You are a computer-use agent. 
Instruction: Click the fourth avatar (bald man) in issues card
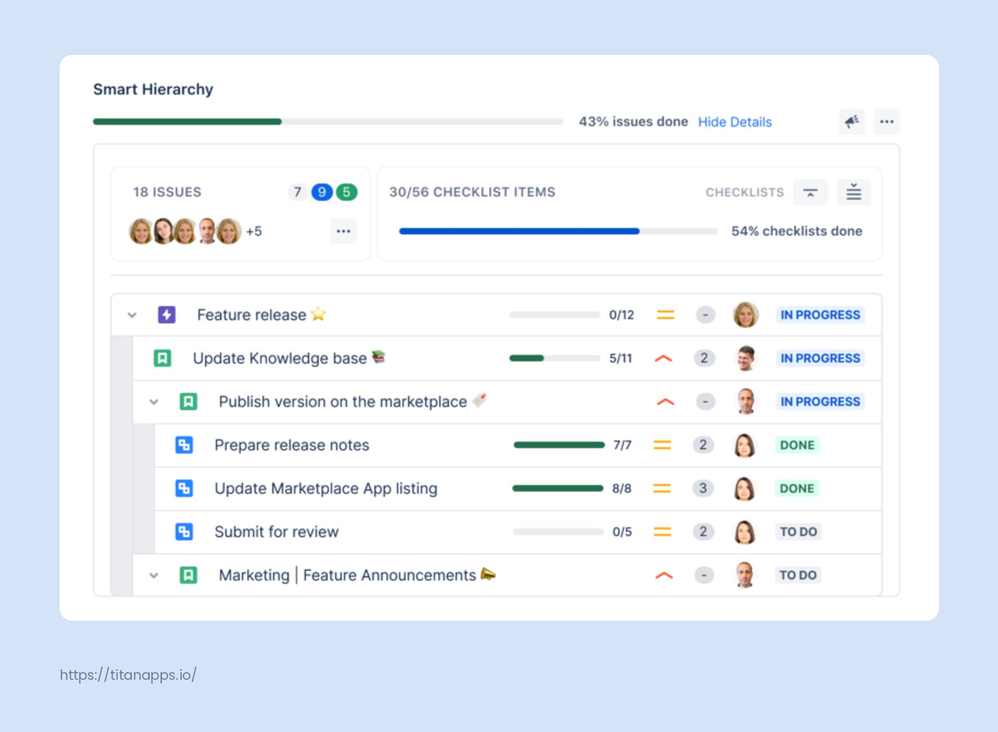[207, 231]
